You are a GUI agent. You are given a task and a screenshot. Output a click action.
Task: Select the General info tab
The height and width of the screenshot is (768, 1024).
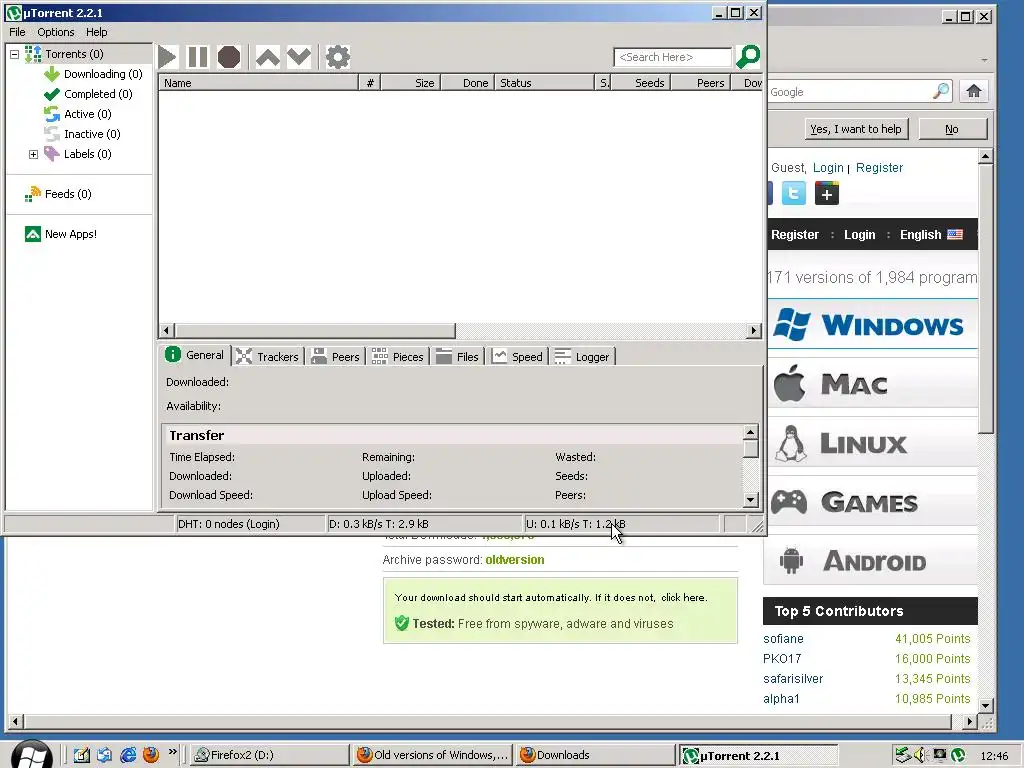tap(195, 355)
